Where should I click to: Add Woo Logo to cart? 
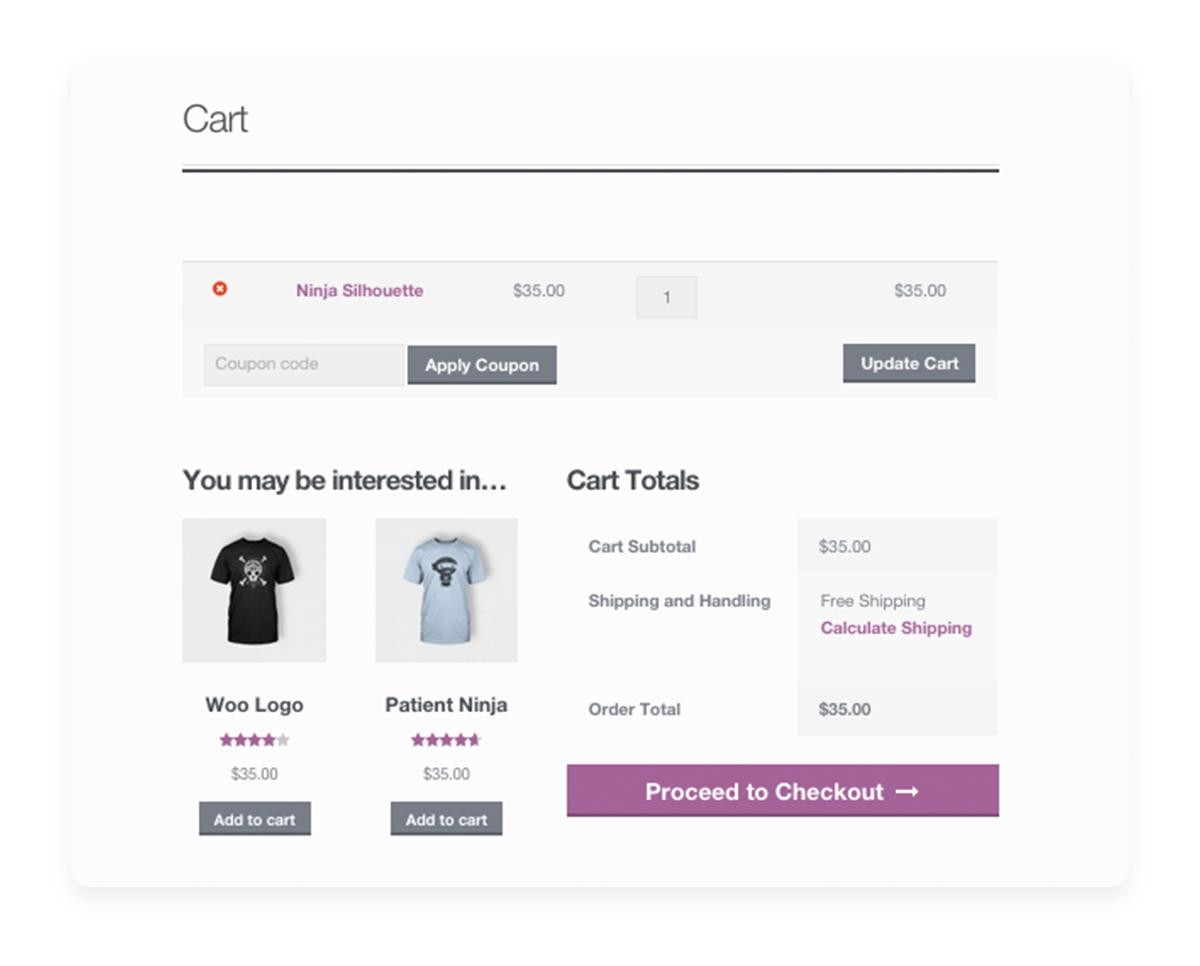click(x=255, y=819)
